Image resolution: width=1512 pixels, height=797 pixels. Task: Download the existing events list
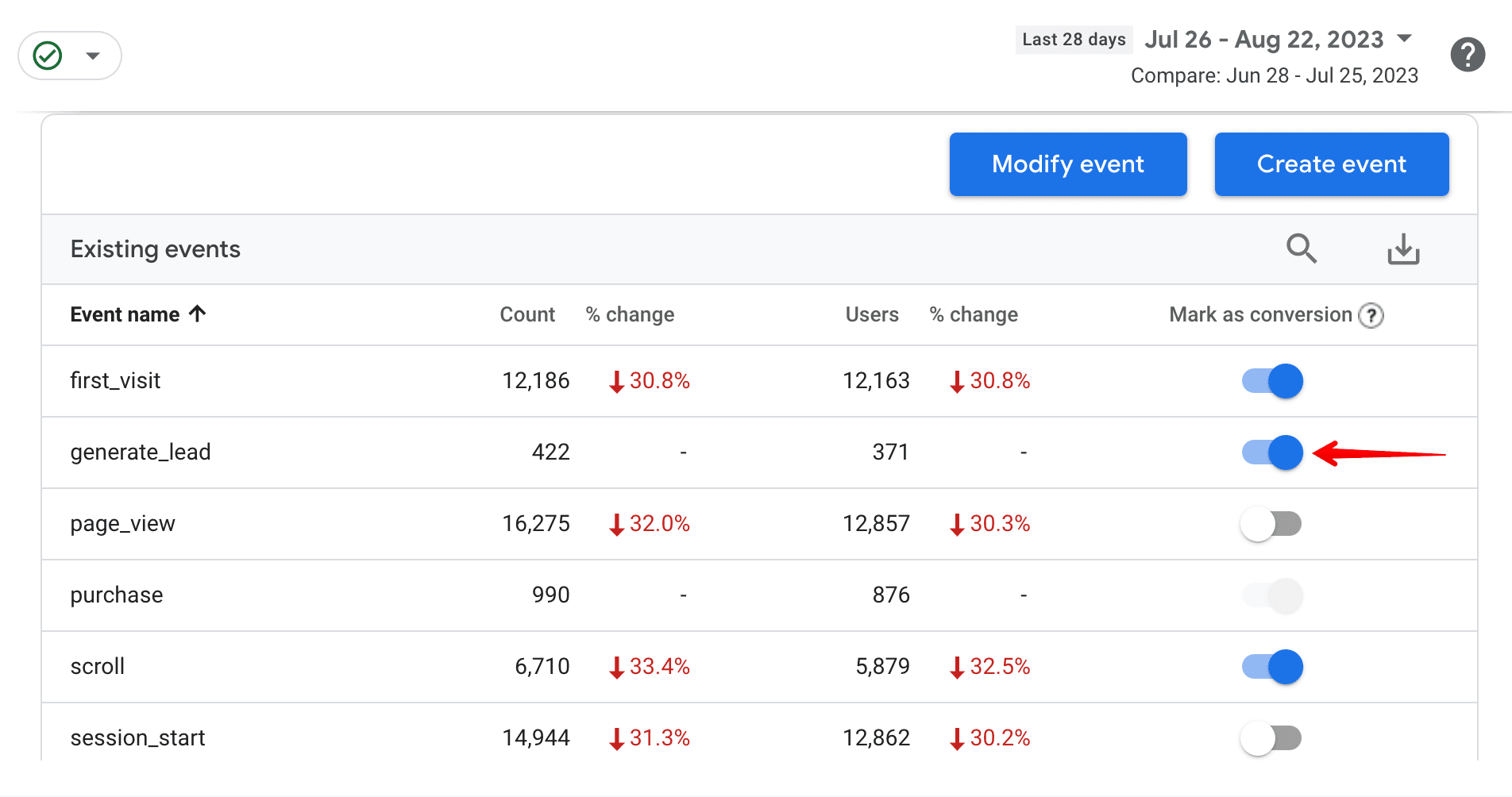coord(1402,248)
